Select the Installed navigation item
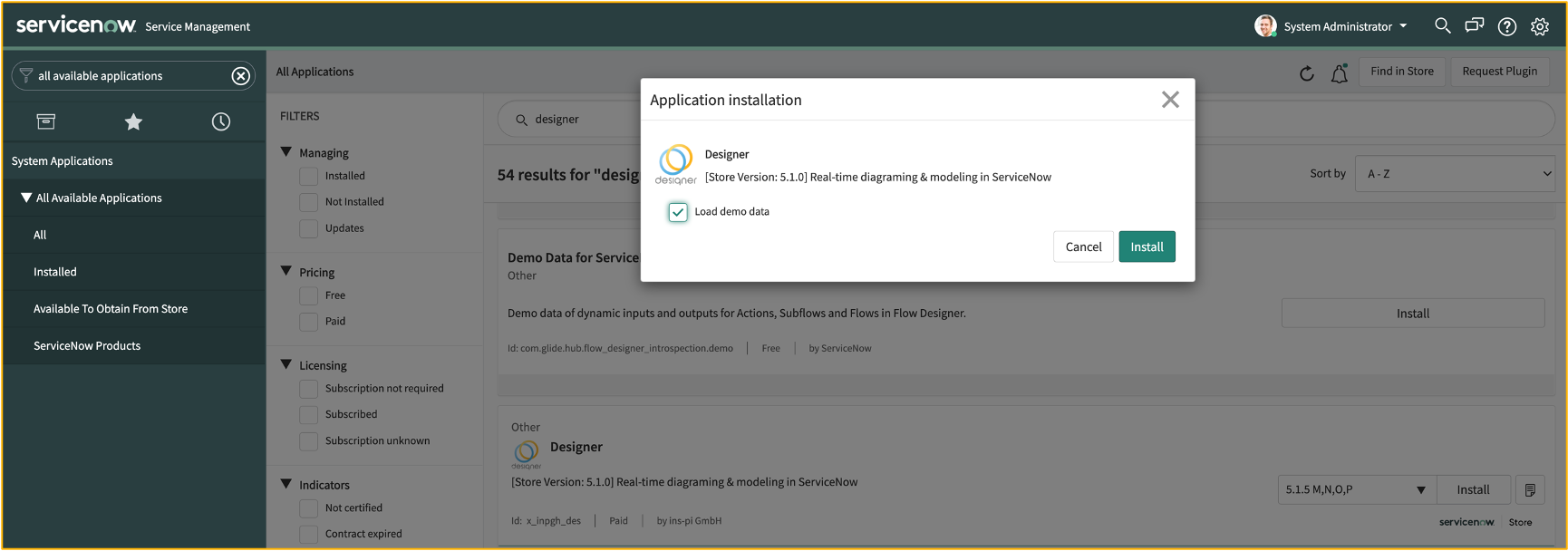This screenshot has width=1568, height=551. pos(134,272)
